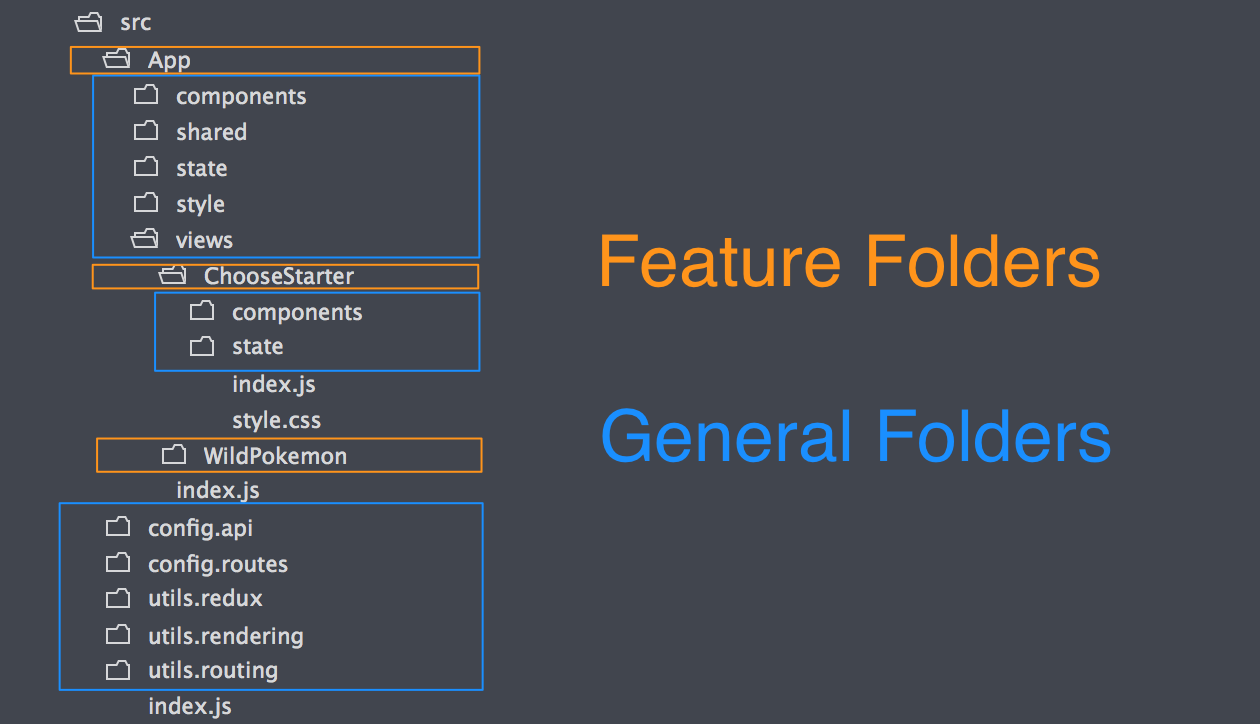Select the components folder icon under App
This screenshot has height=724, width=1260.
[146, 95]
